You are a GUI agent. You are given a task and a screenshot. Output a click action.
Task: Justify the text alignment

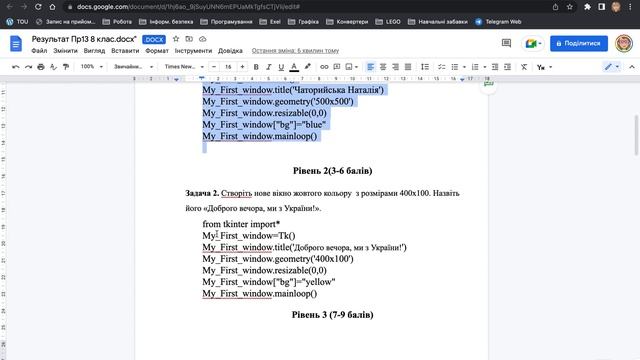pyautogui.click(x=408, y=67)
